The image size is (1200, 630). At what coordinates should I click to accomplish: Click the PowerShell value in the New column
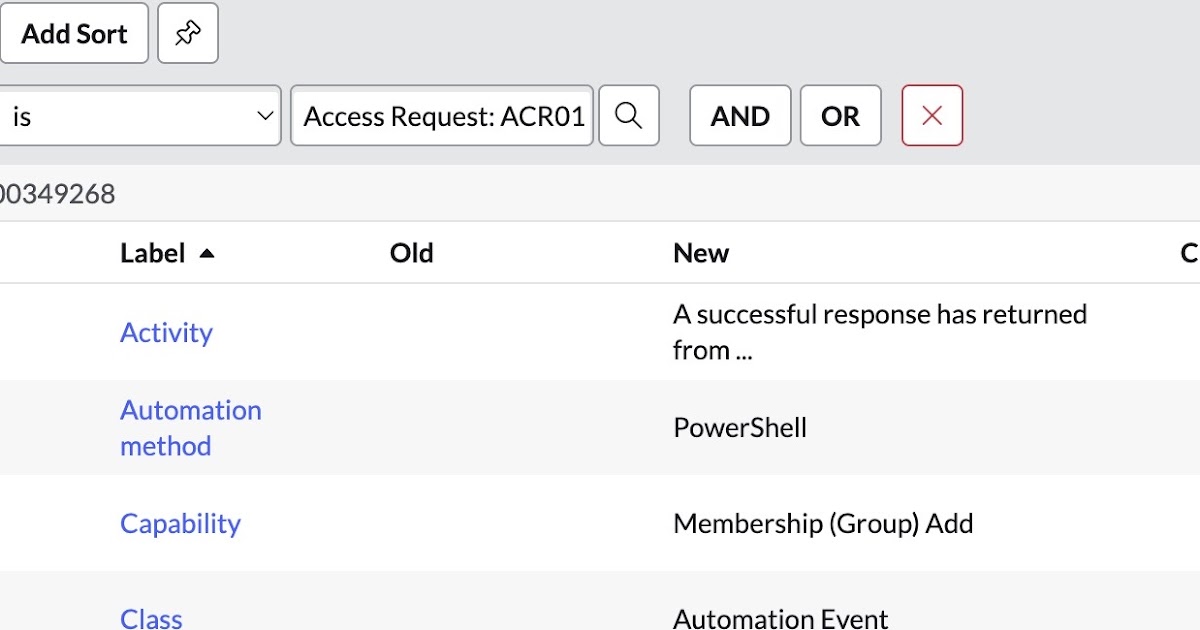coord(740,428)
